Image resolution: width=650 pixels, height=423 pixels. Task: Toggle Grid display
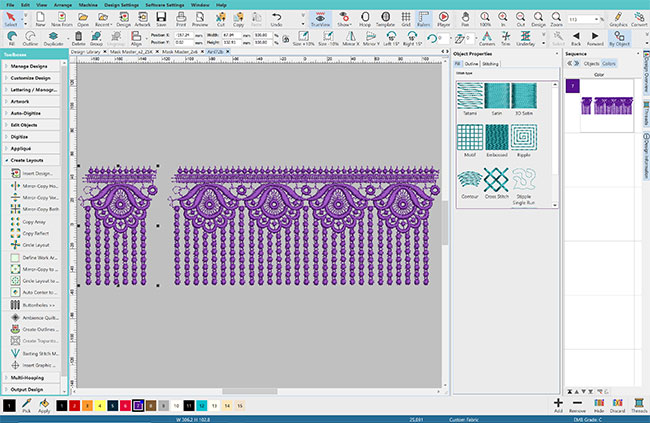coord(406,19)
